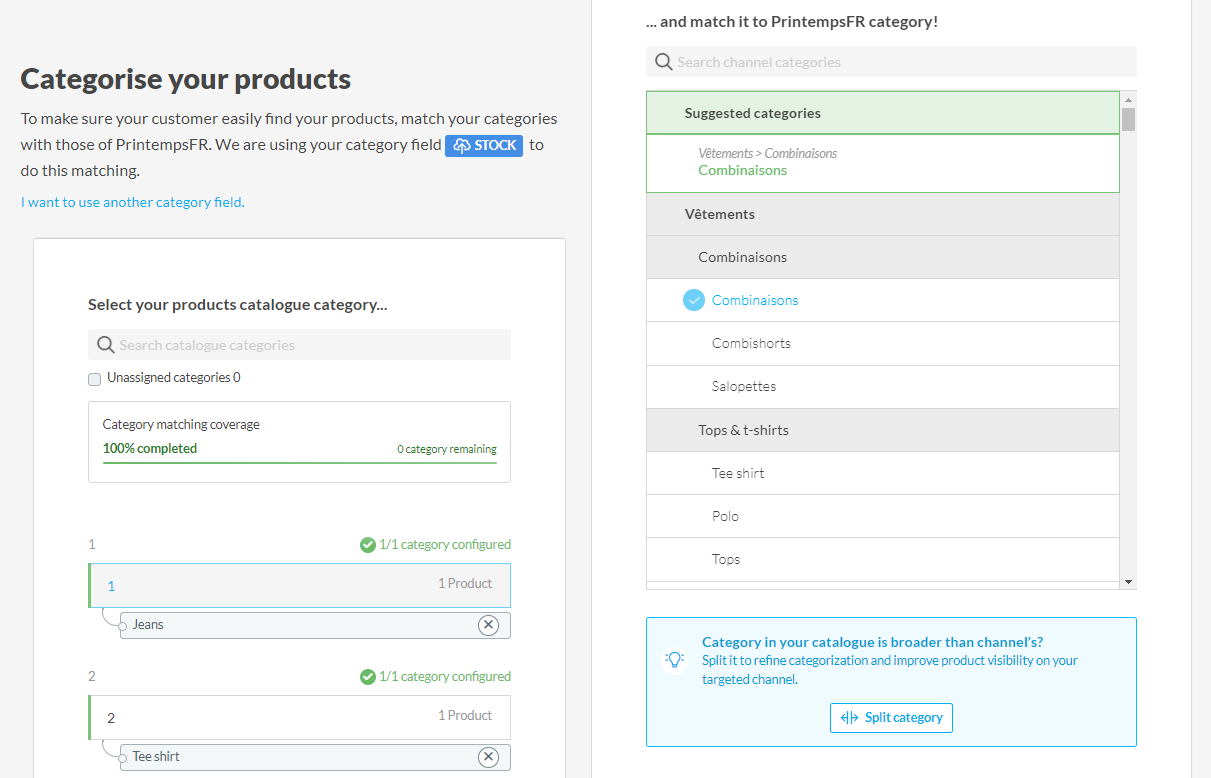Click green check icon for category 1
Screen dimensions: 1211x778
pyautogui.click(x=368, y=545)
